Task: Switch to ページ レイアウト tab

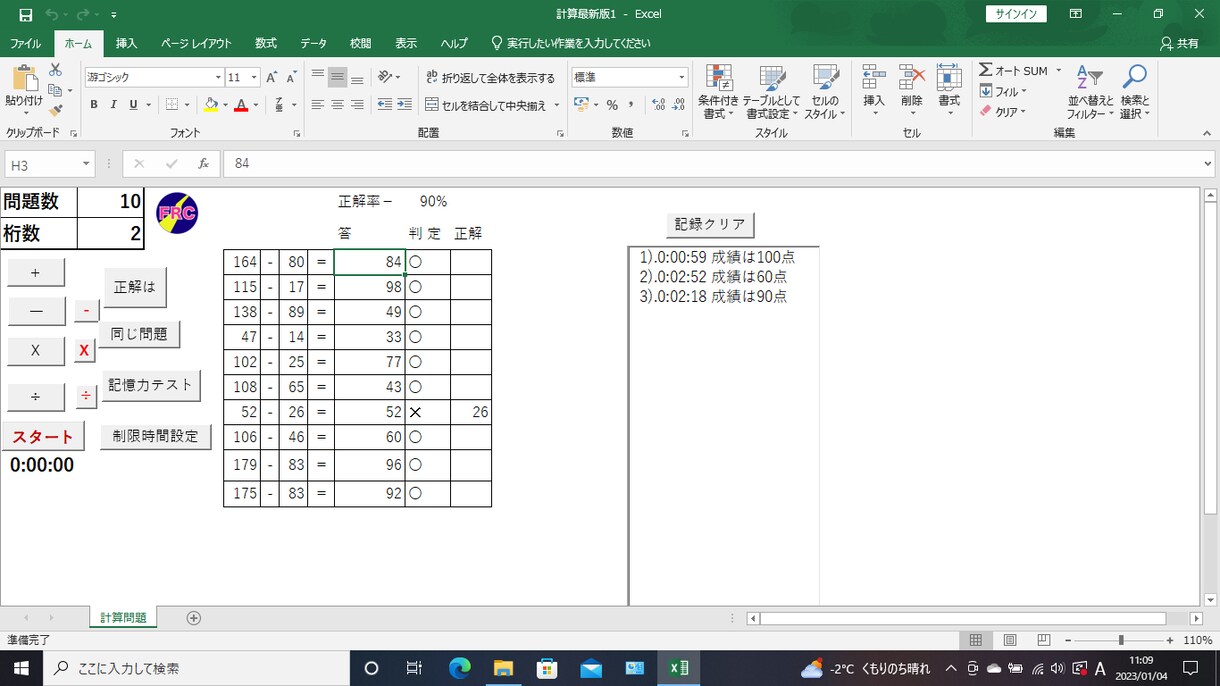Action: tap(196, 44)
